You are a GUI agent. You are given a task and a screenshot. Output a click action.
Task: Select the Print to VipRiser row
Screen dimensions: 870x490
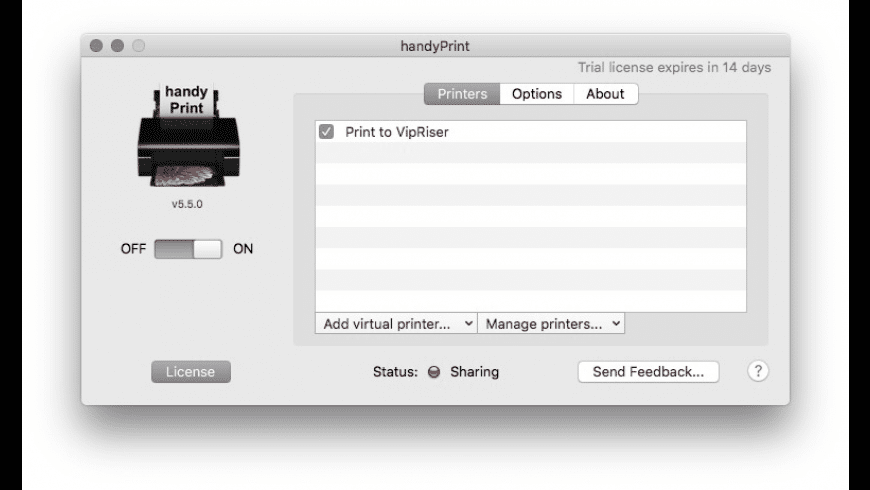coord(531,132)
